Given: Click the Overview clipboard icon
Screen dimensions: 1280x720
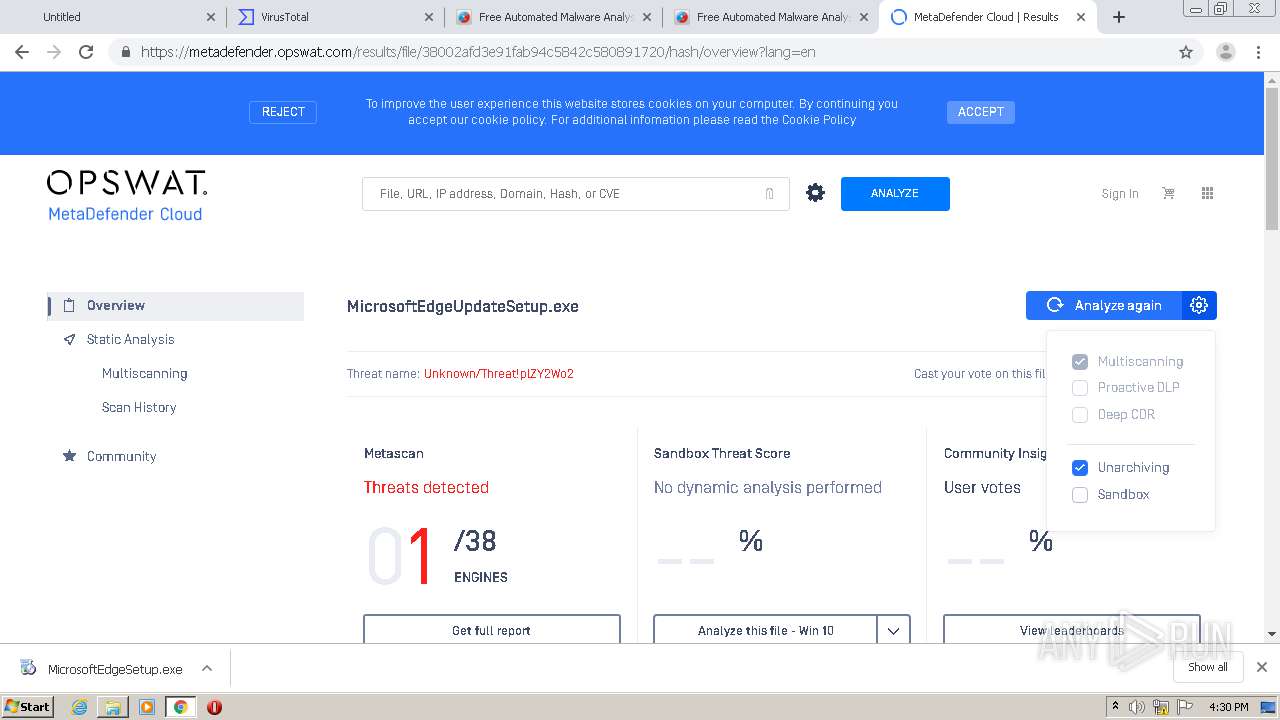Looking at the screenshot, I should 69,306.
